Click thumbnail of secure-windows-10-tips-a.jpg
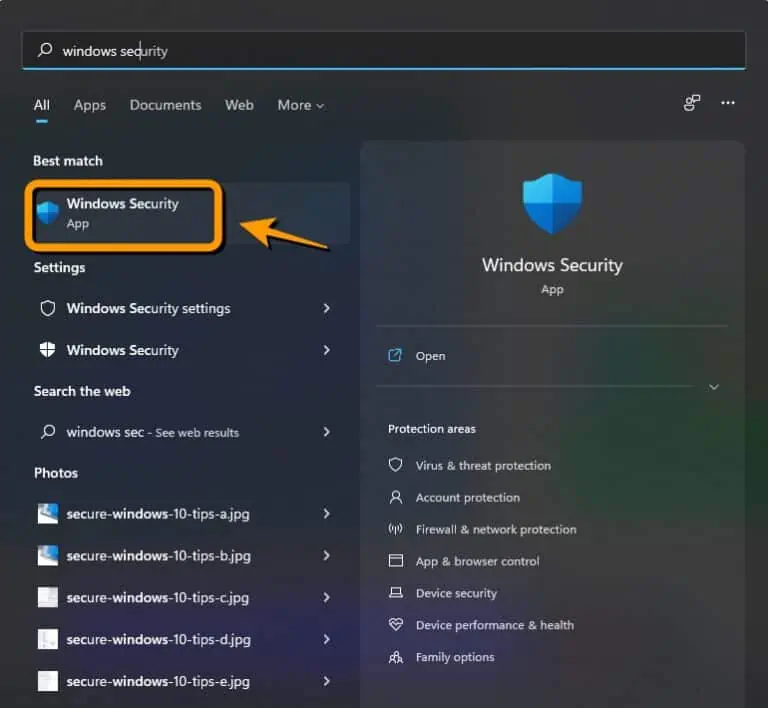The height and width of the screenshot is (708, 768). [x=48, y=514]
